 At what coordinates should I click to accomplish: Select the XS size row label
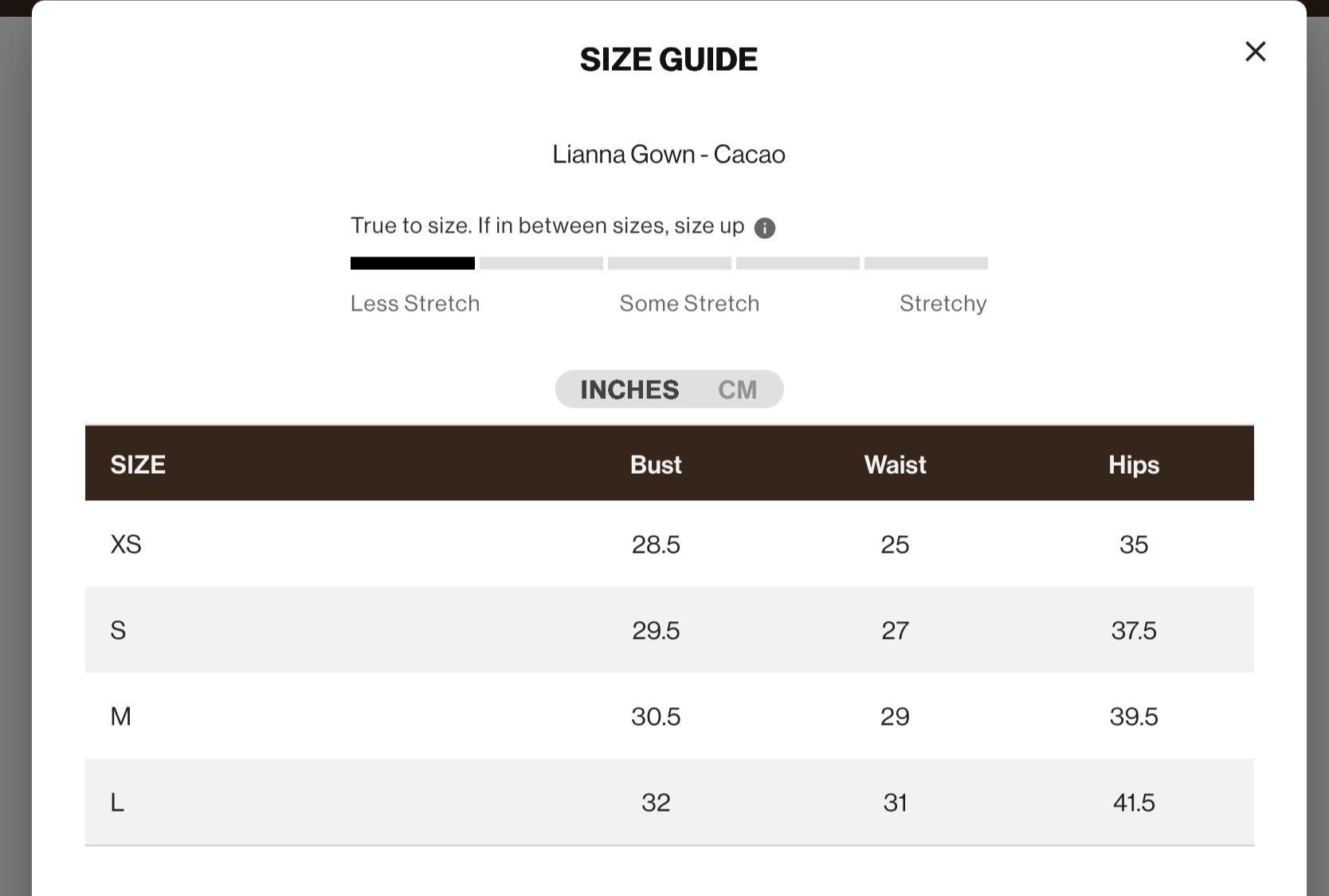click(126, 545)
